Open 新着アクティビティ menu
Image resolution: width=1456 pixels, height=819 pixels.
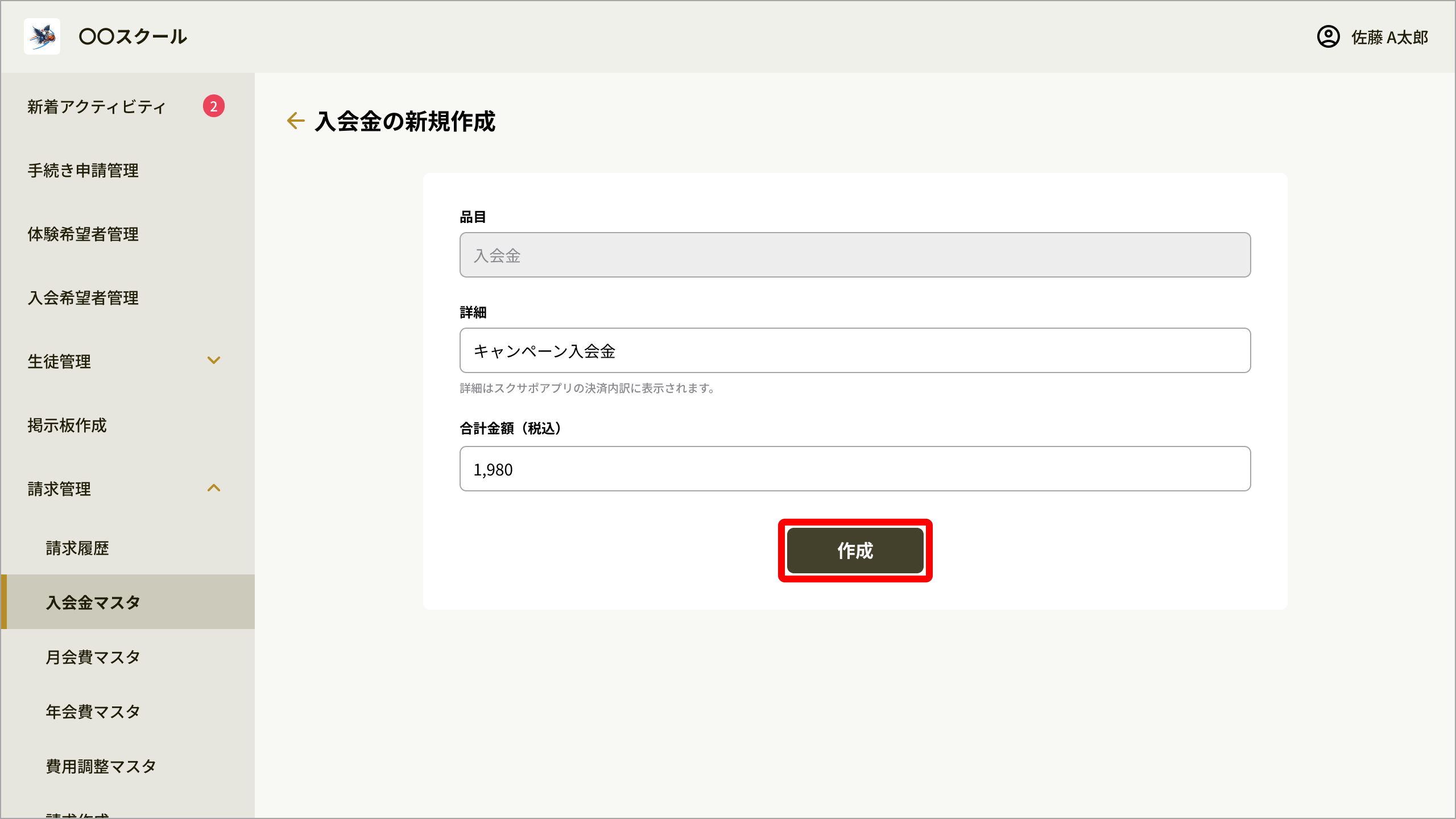tap(97, 106)
